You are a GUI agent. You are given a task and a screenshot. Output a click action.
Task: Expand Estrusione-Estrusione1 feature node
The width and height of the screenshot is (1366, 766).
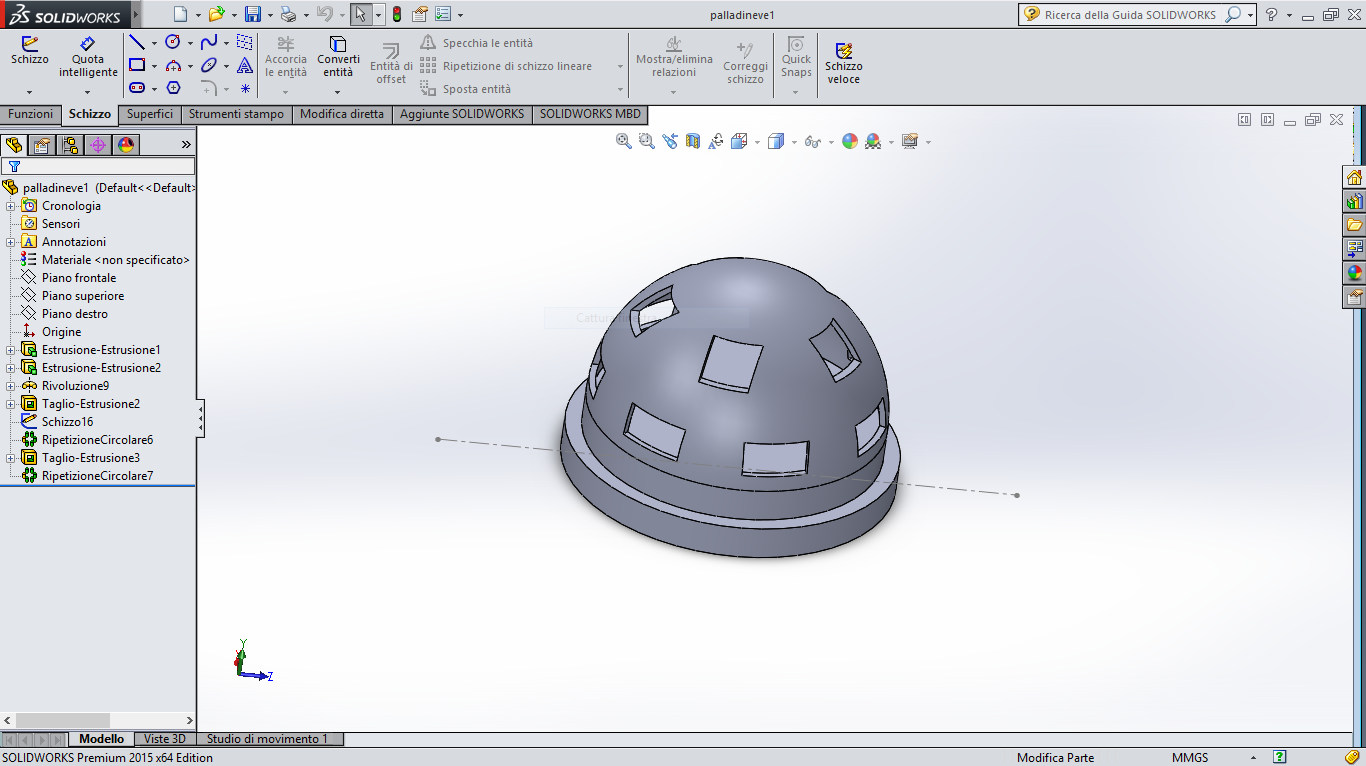[x=10, y=350]
